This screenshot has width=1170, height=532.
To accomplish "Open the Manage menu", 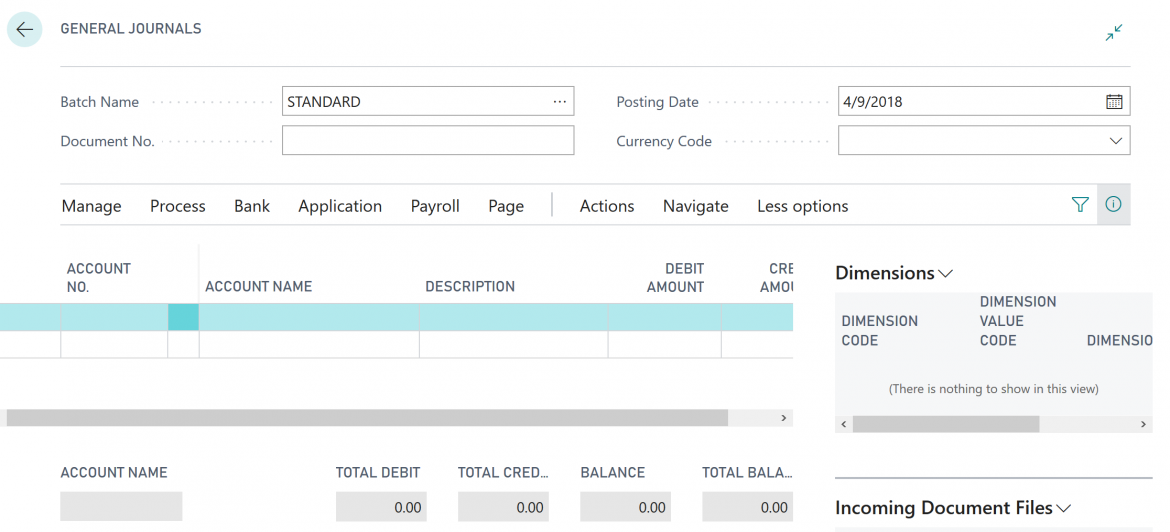I will point(91,206).
